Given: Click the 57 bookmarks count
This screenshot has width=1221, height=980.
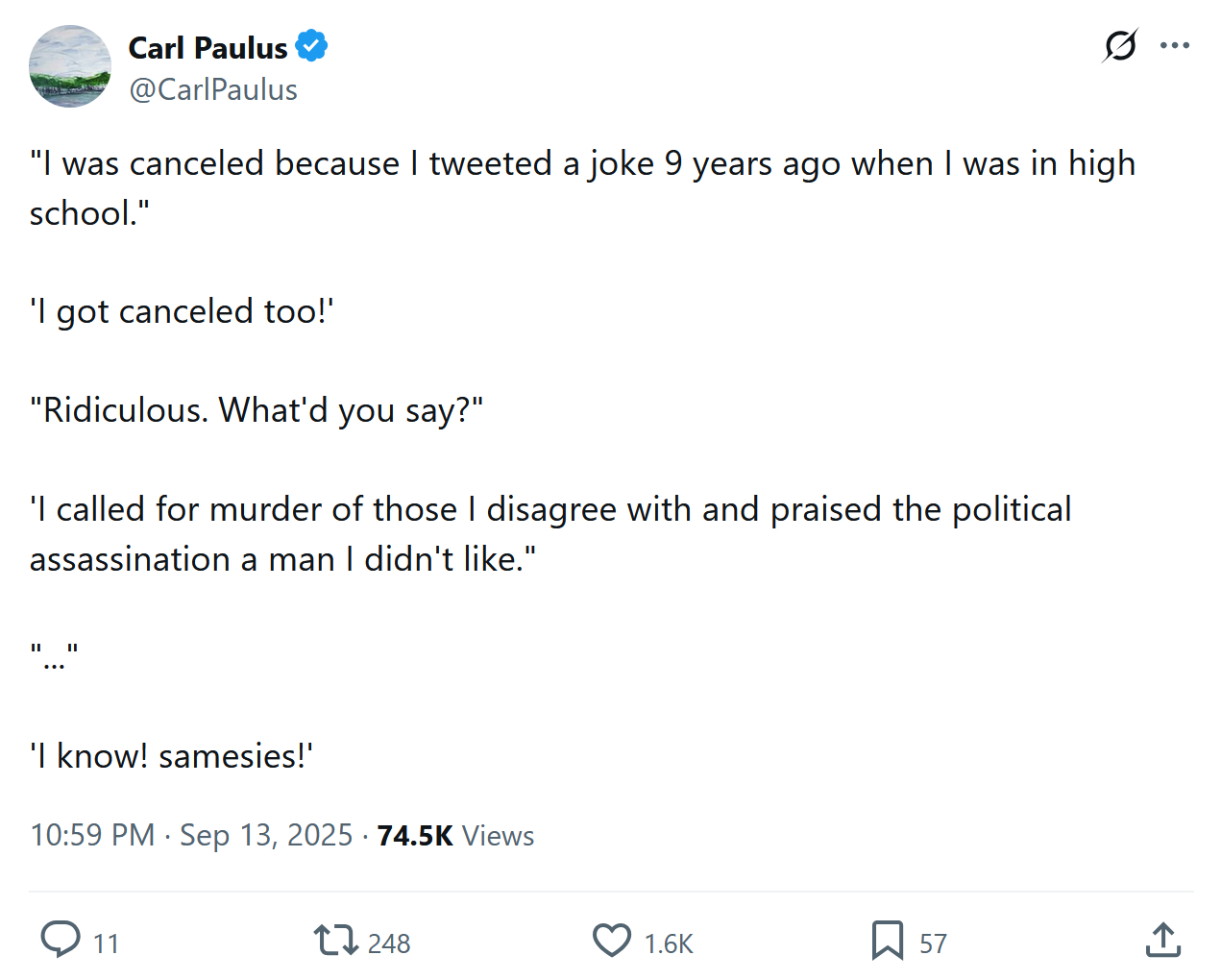Looking at the screenshot, I should point(933,943).
